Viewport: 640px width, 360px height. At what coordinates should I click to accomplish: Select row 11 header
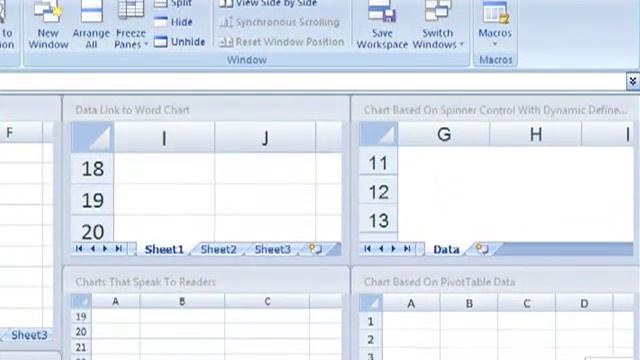coord(378,163)
